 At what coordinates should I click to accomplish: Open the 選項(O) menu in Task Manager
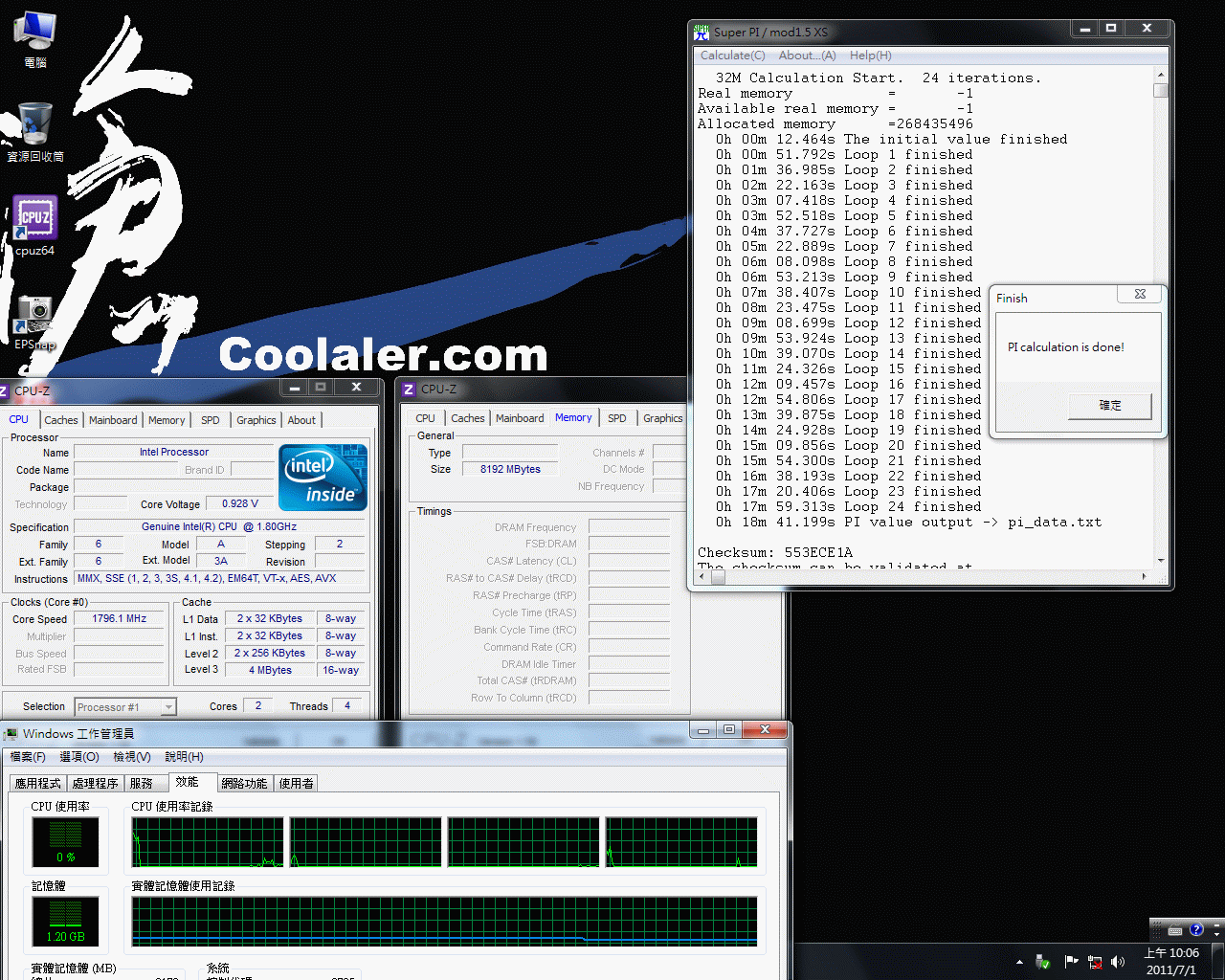79,757
